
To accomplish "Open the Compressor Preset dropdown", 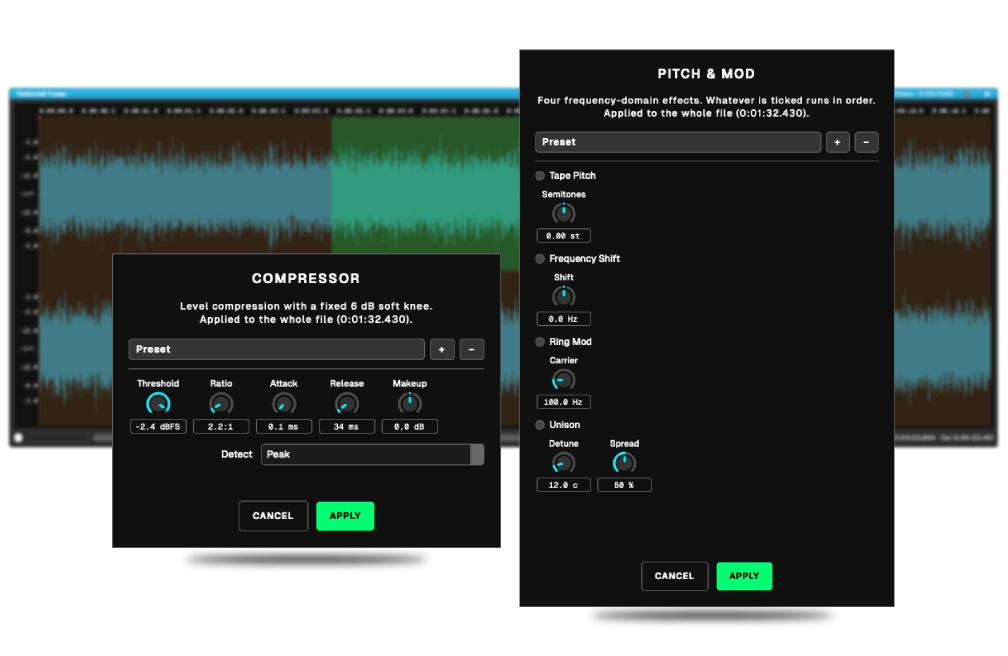I will [276, 349].
